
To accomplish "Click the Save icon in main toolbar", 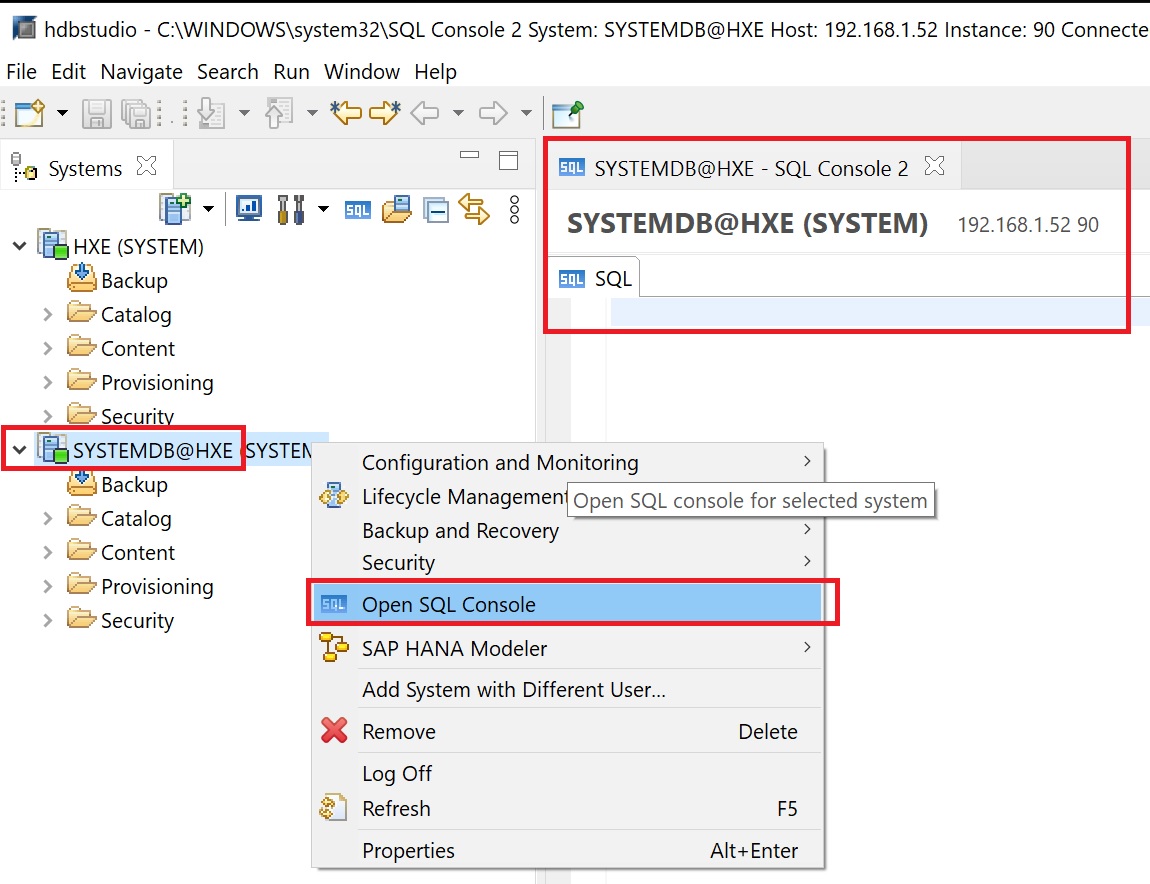I will 96,114.
